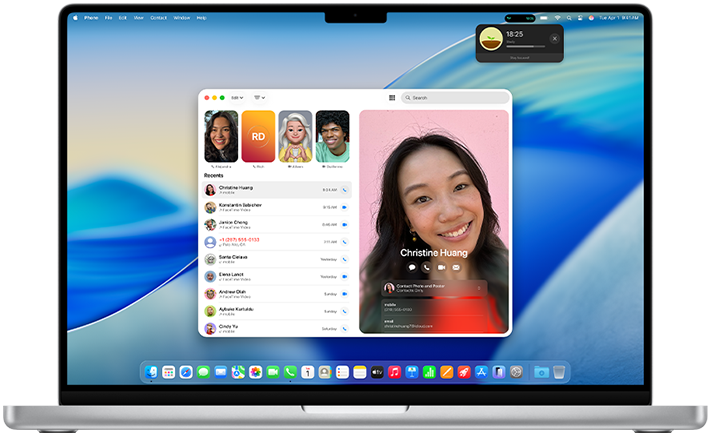Click the Mail icon under Christine Huang

[x=455, y=267]
